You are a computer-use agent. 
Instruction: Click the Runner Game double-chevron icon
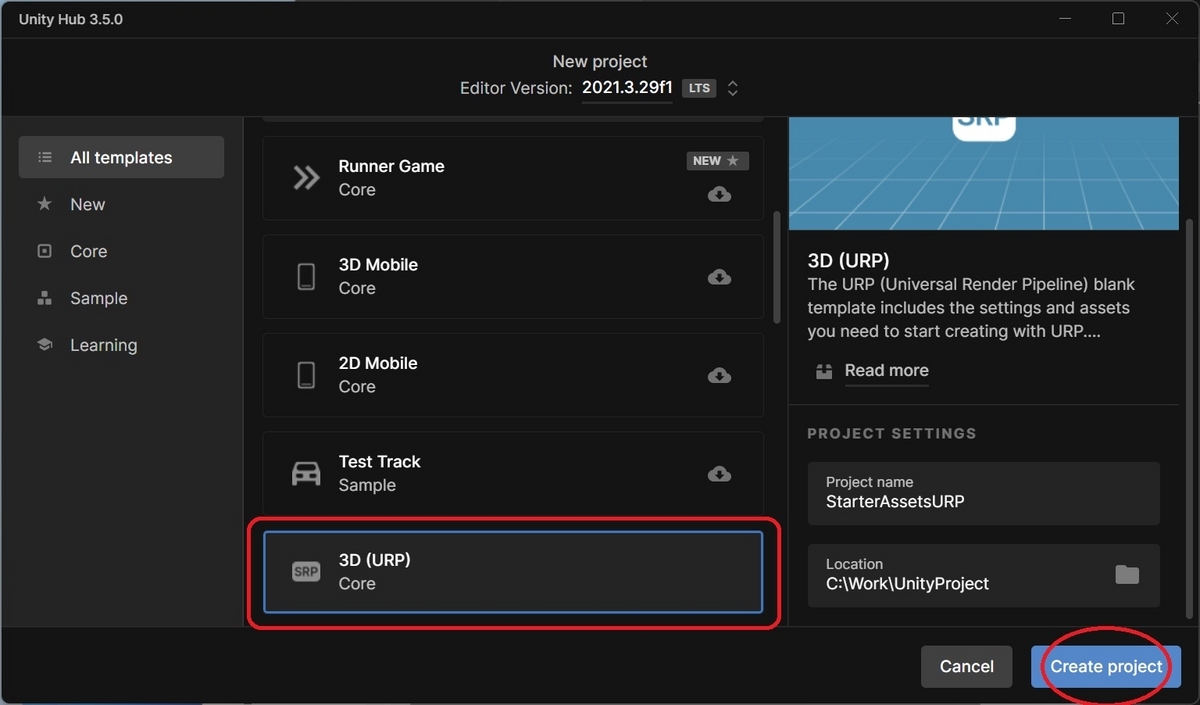tap(305, 176)
